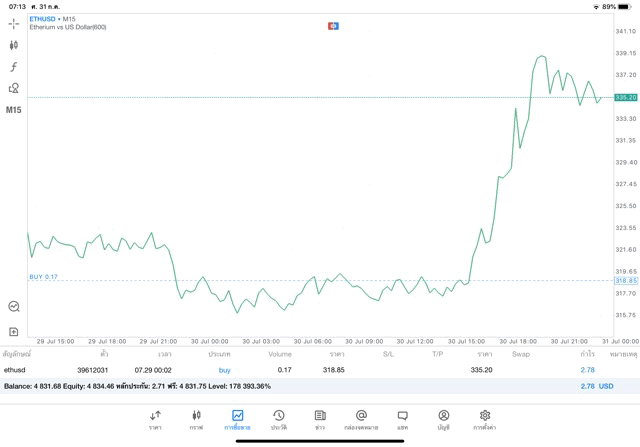The height and width of the screenshot is (447, 640).
Task: Tap the open price 318.85 in table
Action: 333,370
